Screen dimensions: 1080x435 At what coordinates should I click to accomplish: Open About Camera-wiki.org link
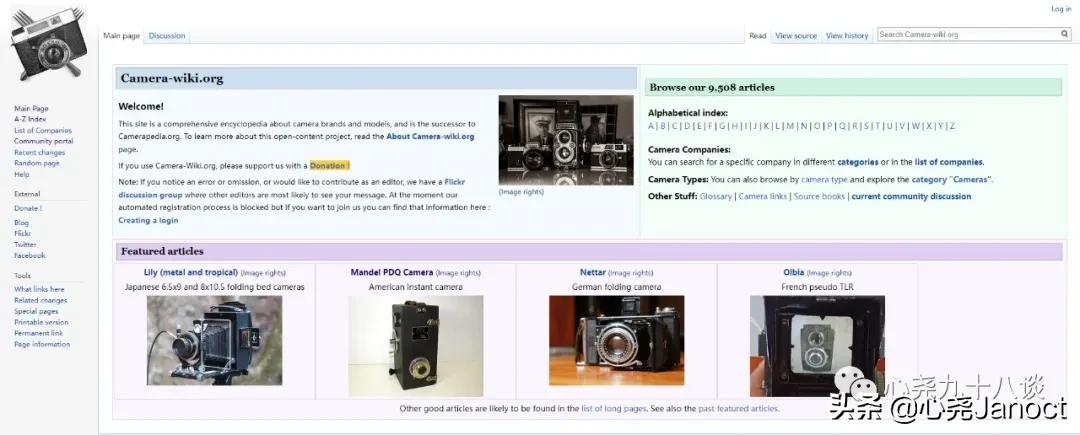point(430,136)
